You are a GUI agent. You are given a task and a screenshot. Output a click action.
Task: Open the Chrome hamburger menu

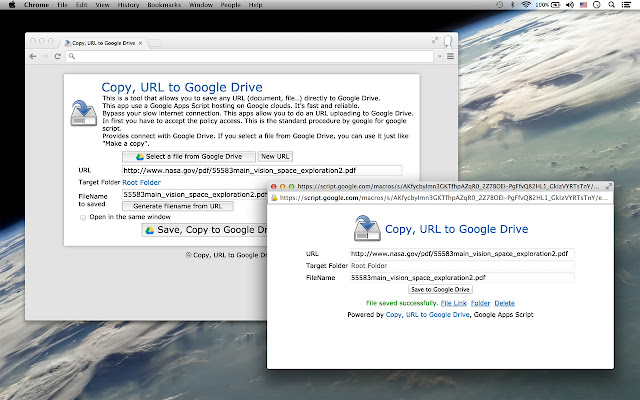tap(450, 56)
